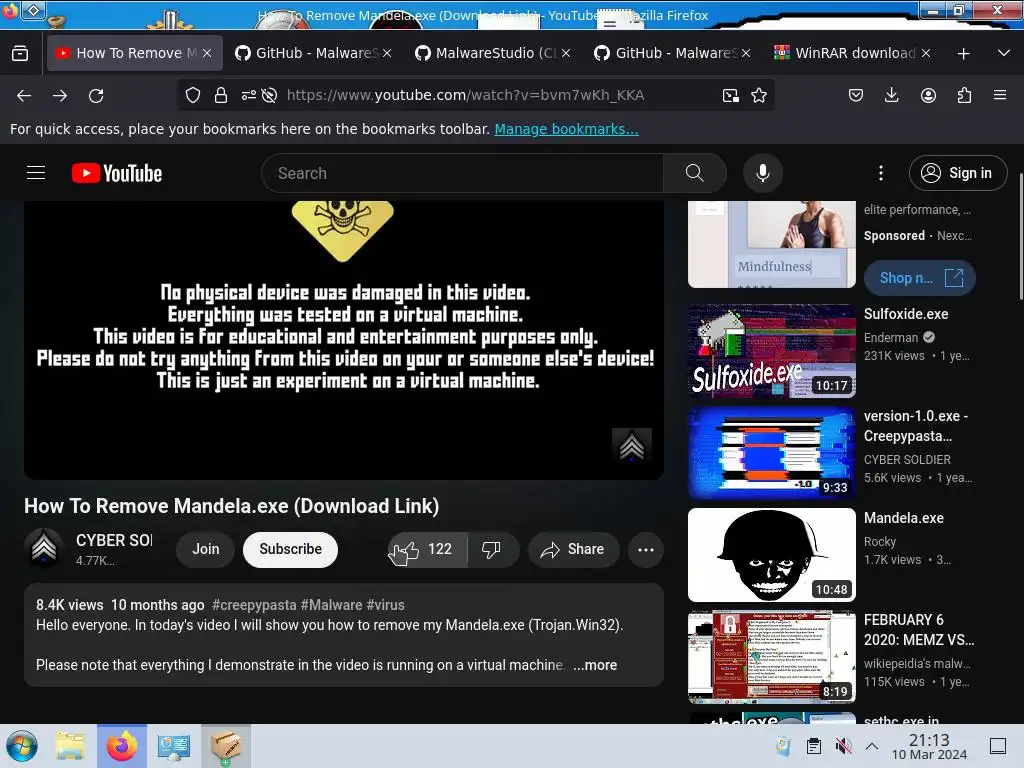
Task: Start voice search with microphone
Action: click(762, 173)
